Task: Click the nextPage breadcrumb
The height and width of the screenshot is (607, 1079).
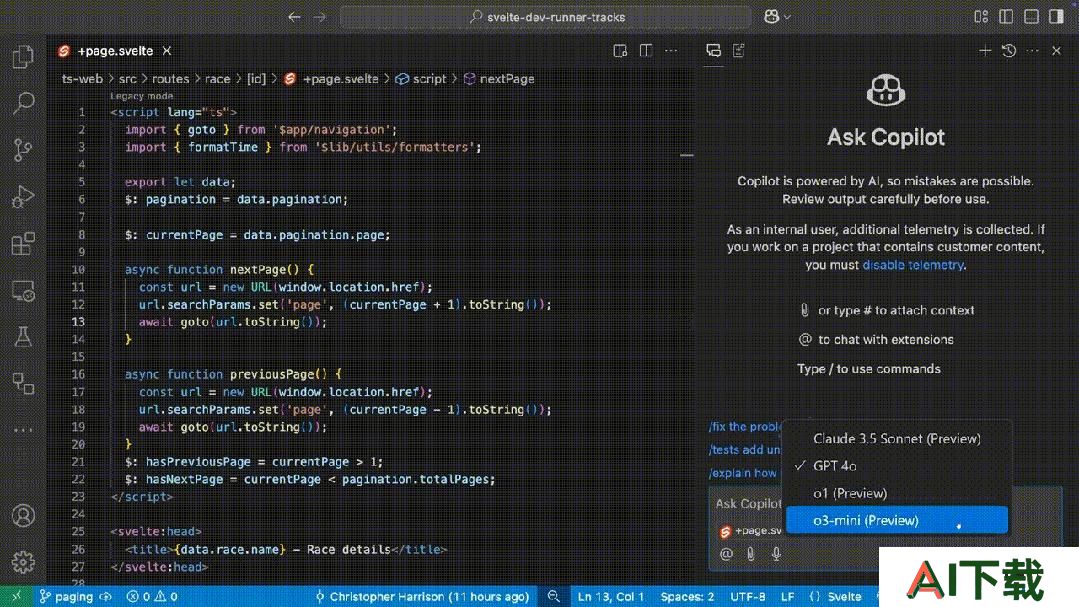Action: coord(499,79)
